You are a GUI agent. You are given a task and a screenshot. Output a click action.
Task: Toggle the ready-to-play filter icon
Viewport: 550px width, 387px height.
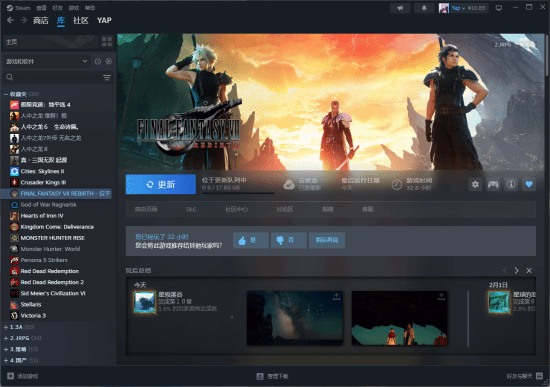(109, 61)
